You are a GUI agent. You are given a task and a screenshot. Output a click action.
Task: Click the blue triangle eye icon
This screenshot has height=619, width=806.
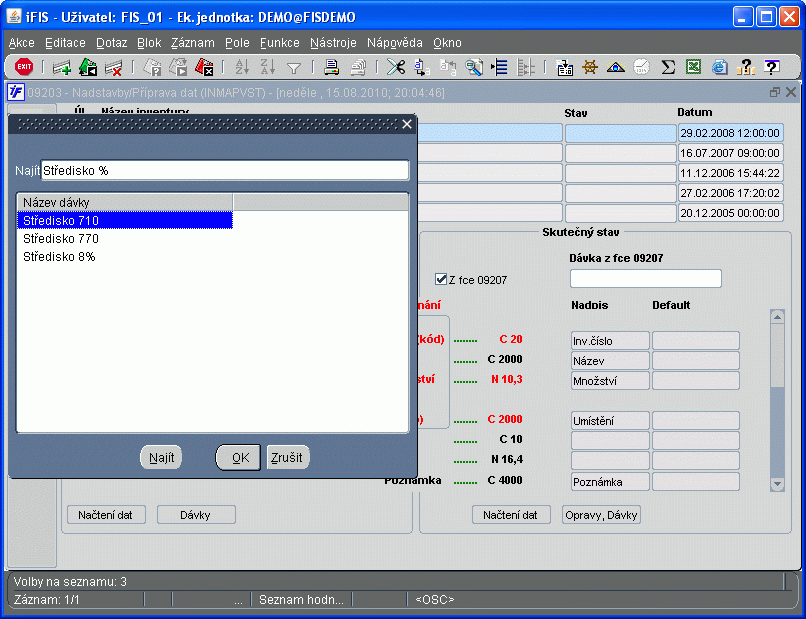pyautogui.click(x=616, y=67)
